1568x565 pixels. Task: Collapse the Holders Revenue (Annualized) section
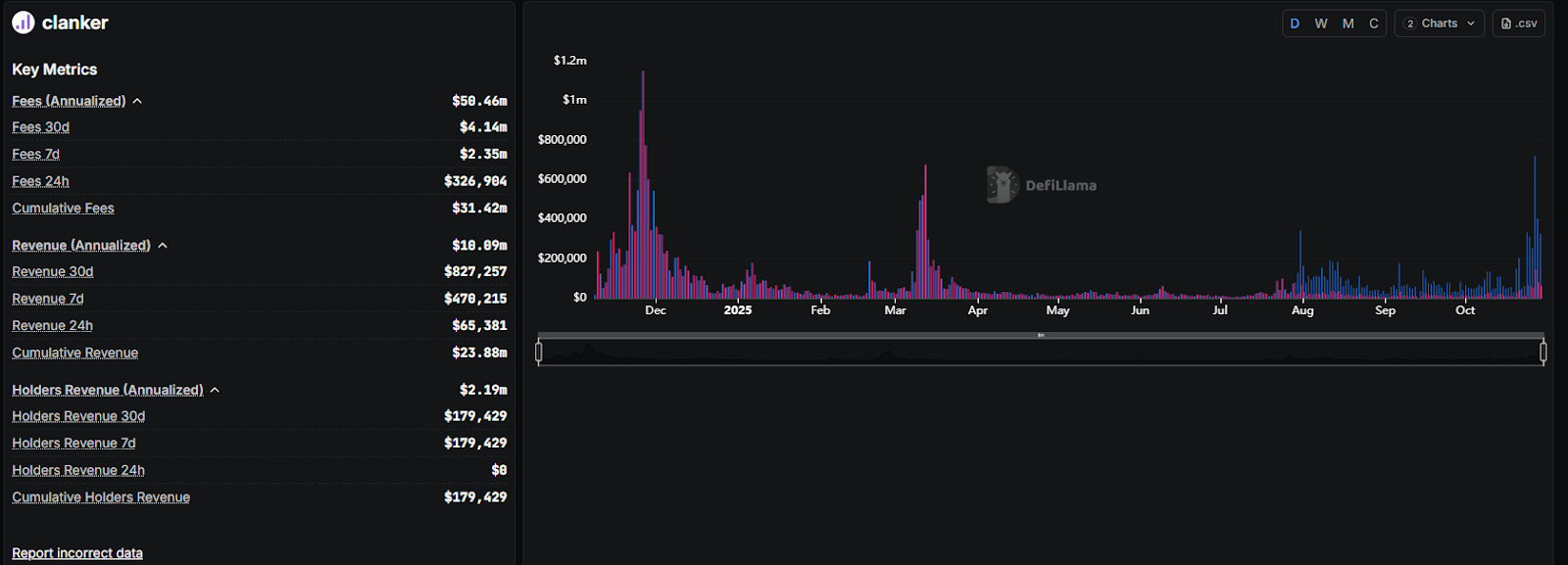click(x=215, y=391)
